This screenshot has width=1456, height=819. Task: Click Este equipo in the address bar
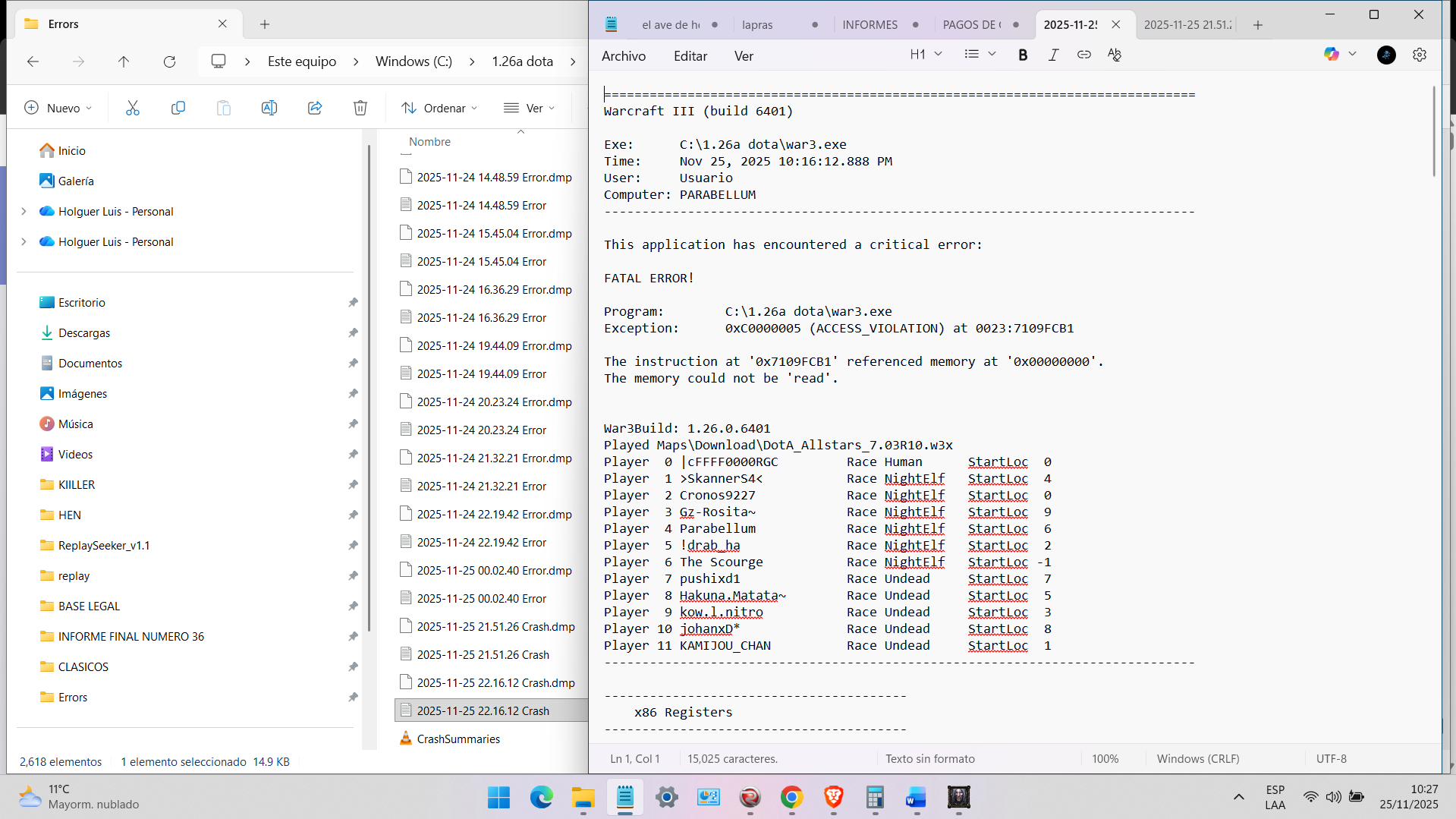click(x=302, y=61)
